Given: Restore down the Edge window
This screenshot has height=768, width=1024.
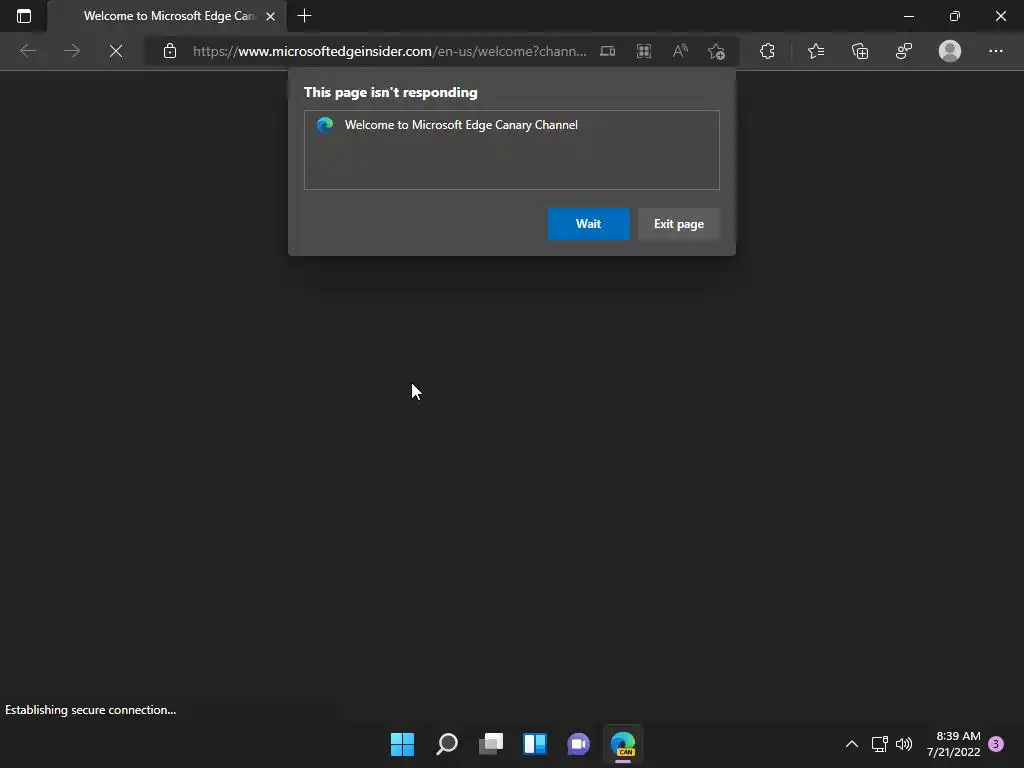Looking at the screenshot, I should coord(955,16).
